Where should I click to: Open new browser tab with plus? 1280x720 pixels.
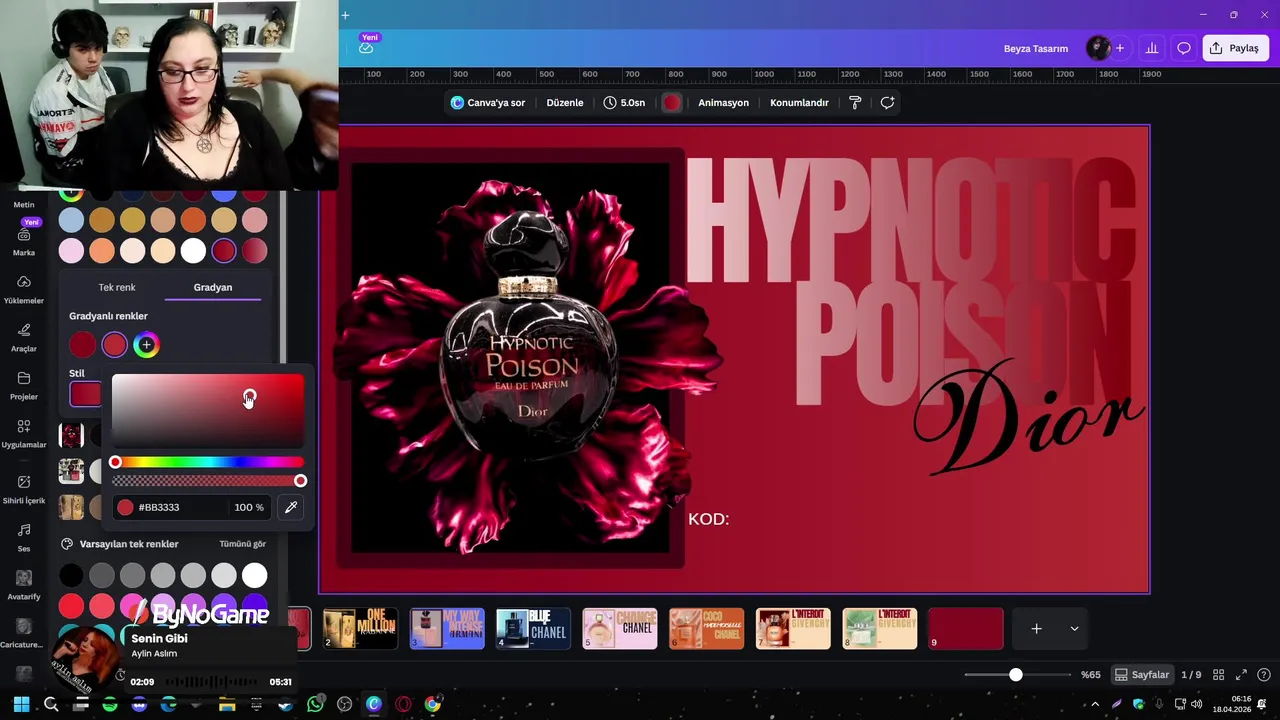click(345, 15)
